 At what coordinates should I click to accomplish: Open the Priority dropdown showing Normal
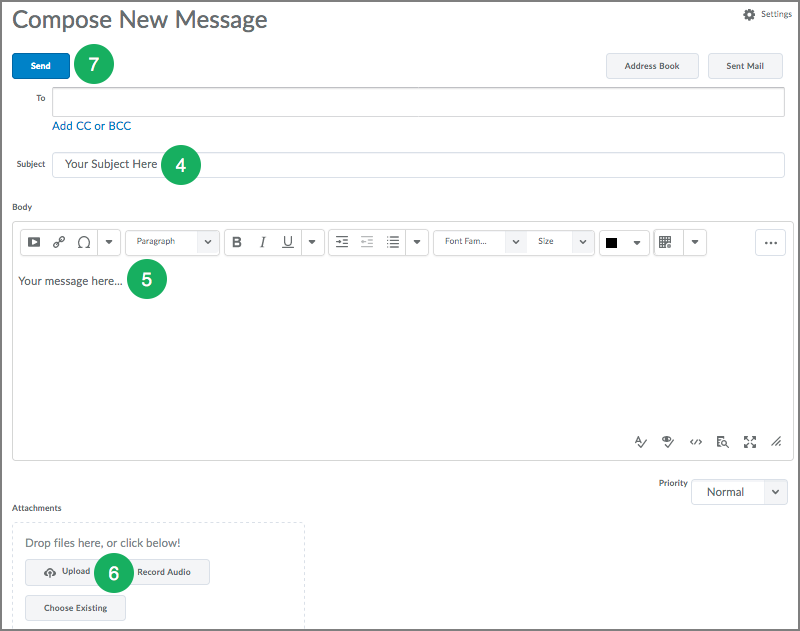739,492
